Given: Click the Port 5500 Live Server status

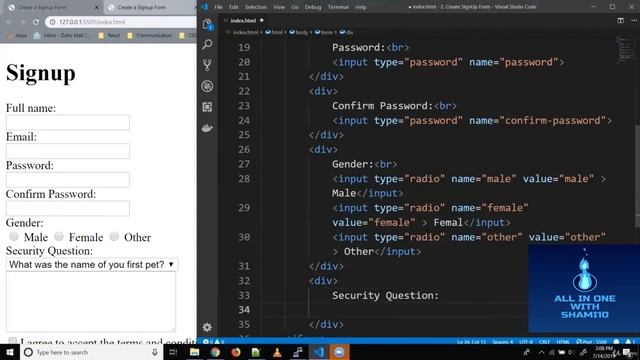Looking at the screenshot, I should [x=591, y=342].
